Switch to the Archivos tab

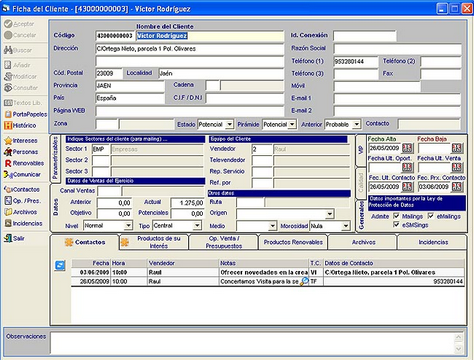pos(363,242)
